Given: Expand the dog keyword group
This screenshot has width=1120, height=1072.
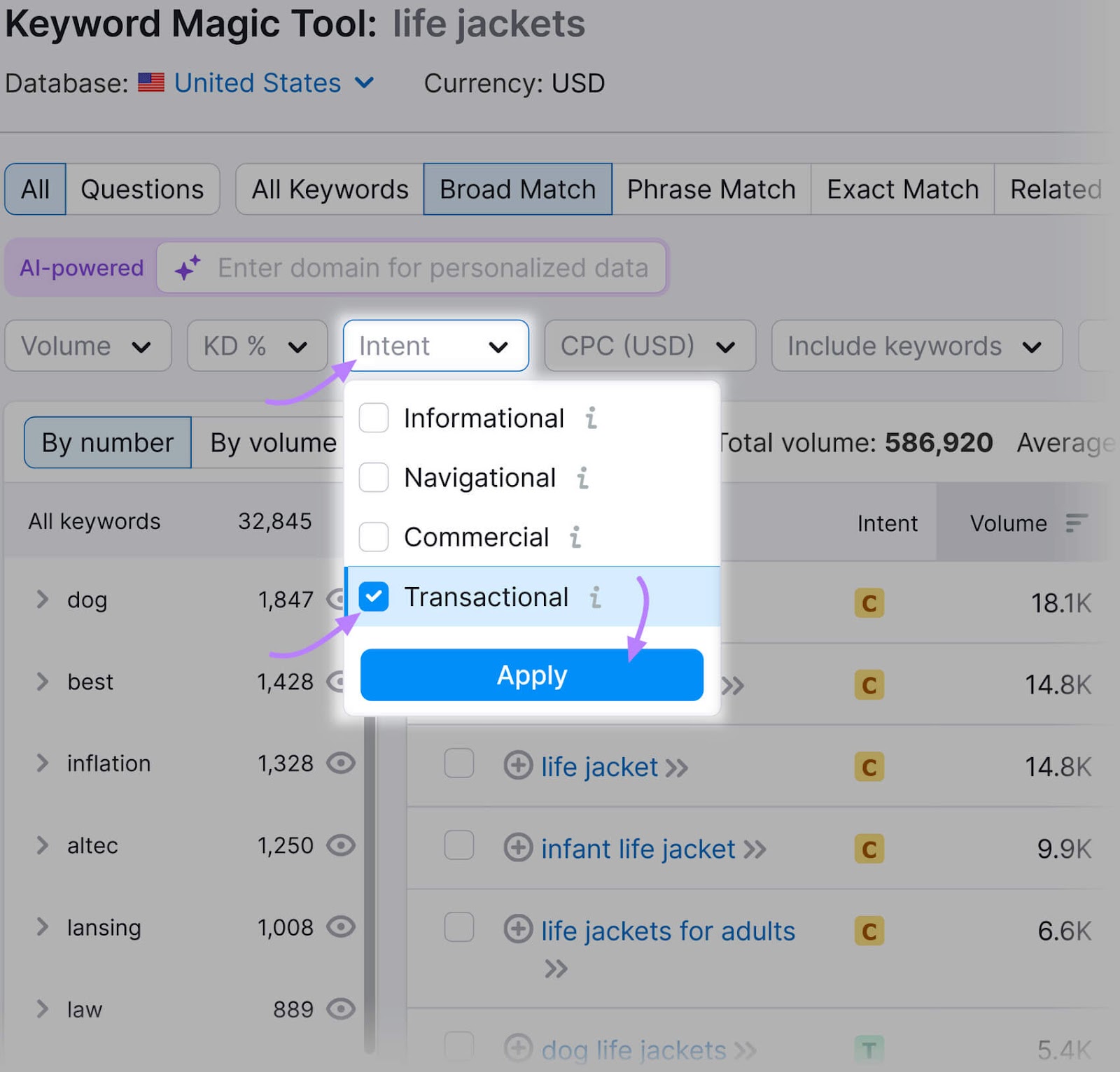Looking at the screenshot, I should pos(43,599).
